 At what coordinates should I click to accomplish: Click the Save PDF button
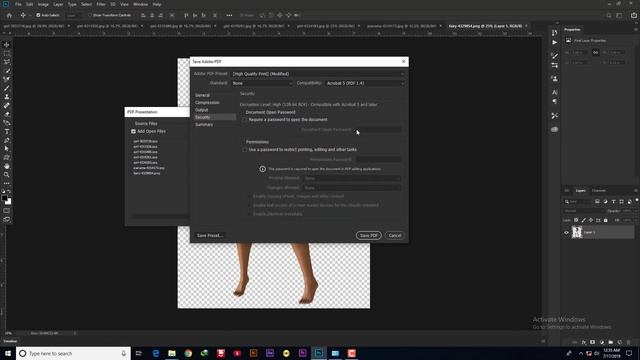coord(369,236)
